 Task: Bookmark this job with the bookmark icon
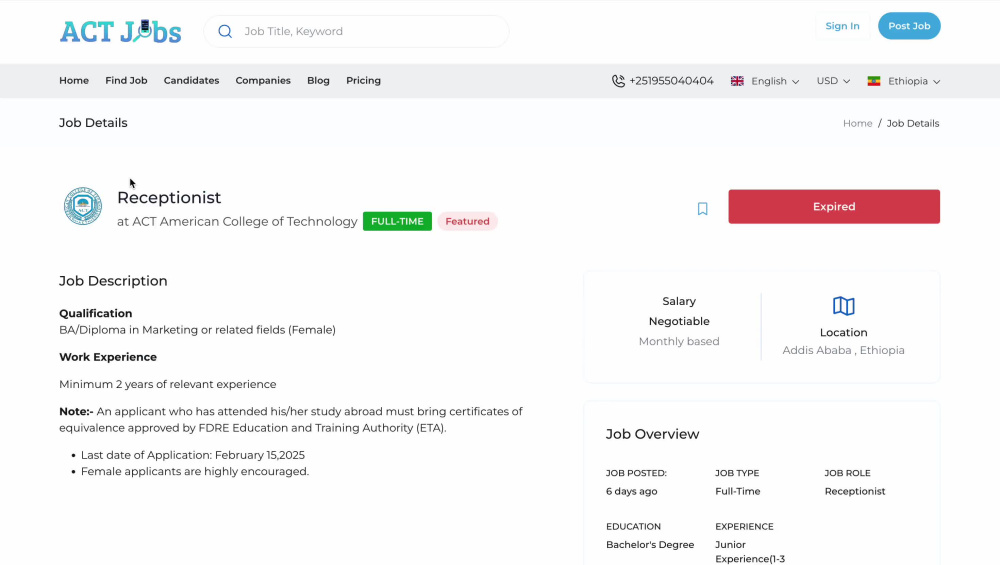pos(702,209)
